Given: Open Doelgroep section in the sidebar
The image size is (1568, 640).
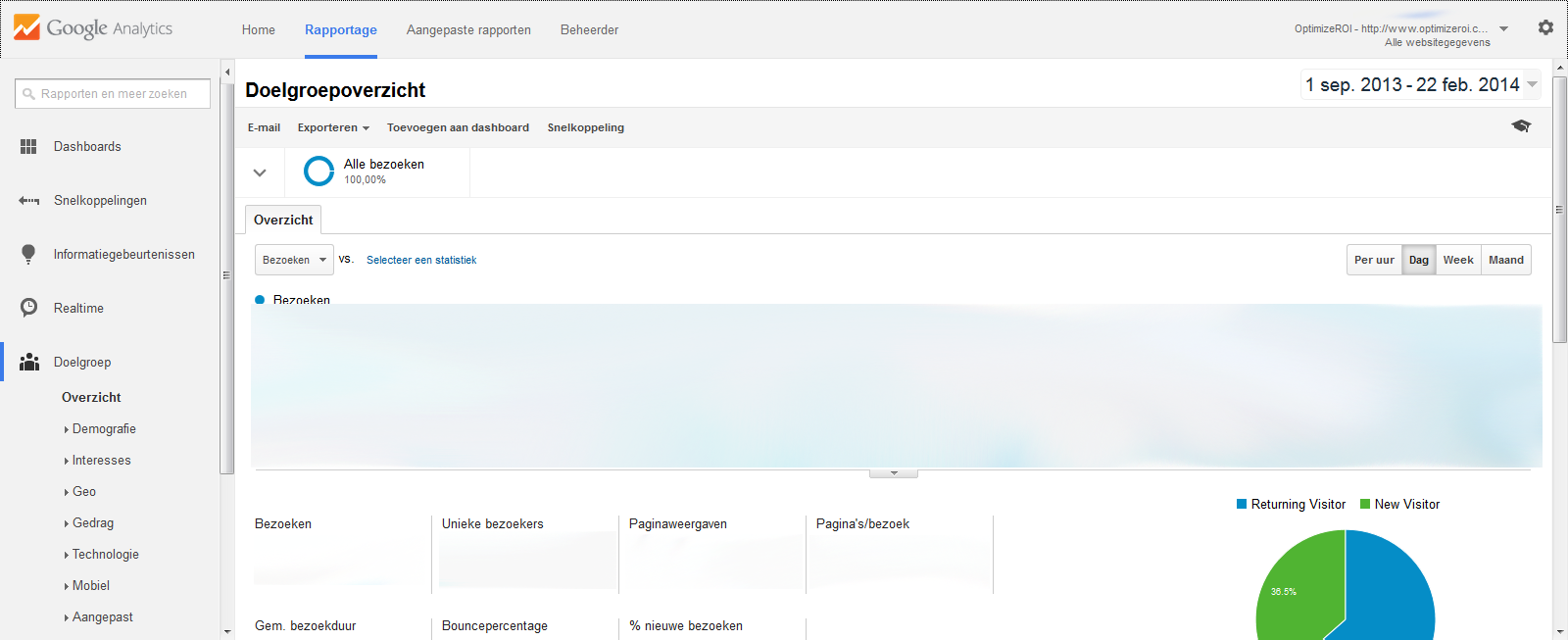Looking at the screenshot, I should 82,362.
